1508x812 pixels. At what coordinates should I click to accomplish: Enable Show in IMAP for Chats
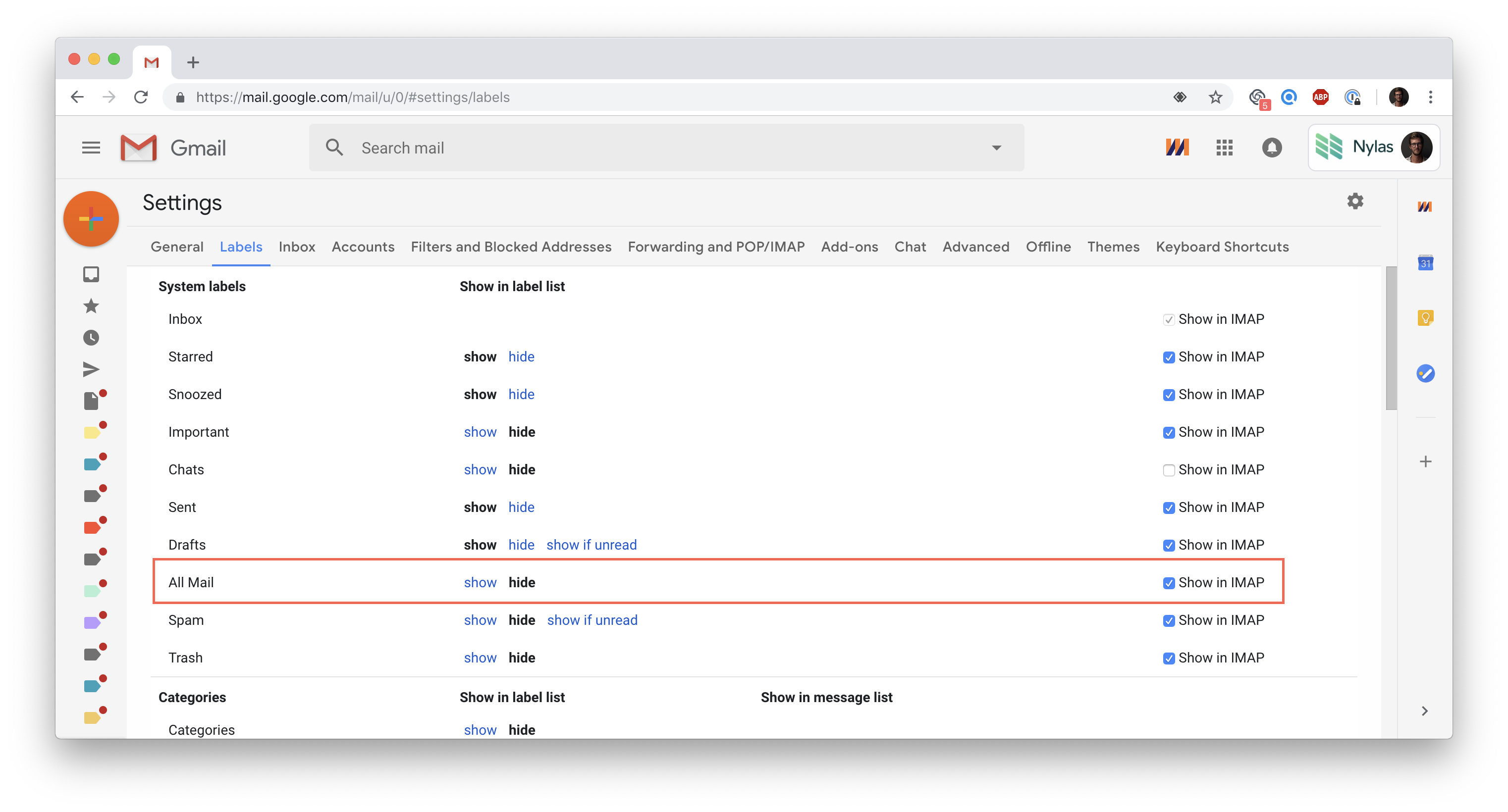[x=1169, y=470]
